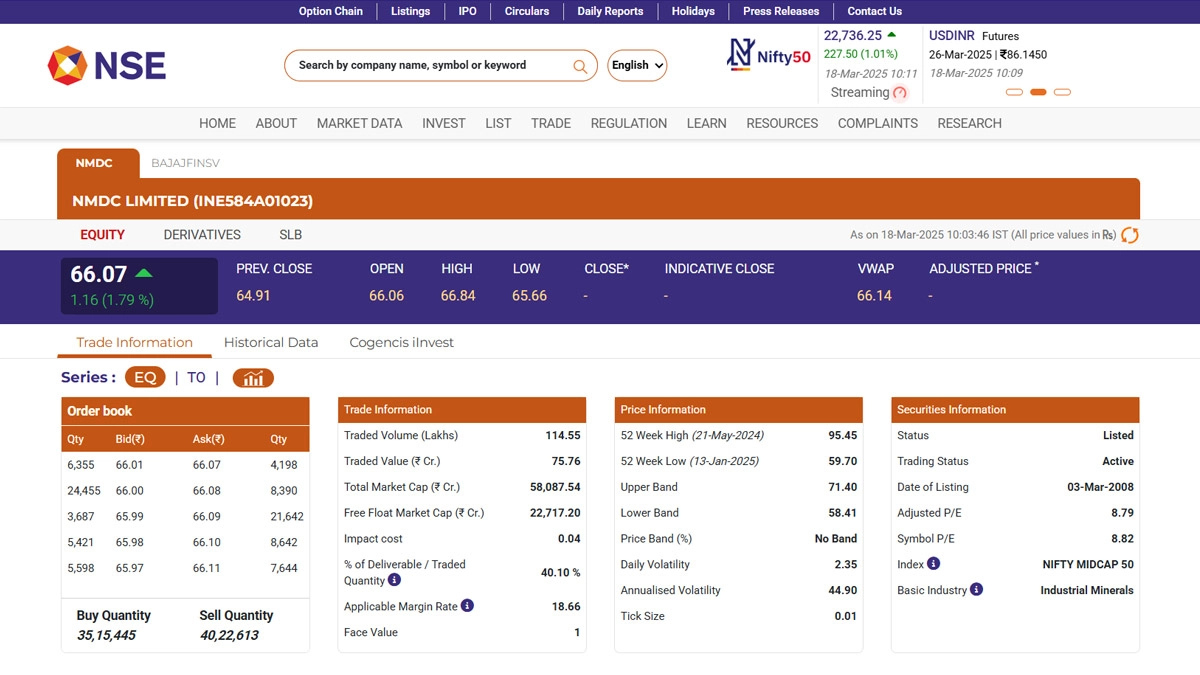Image resolution: width=1200 pixels, height=675 pixels.
Task: Click info icon next to Applicable Margin Rate
Action: 467,606
